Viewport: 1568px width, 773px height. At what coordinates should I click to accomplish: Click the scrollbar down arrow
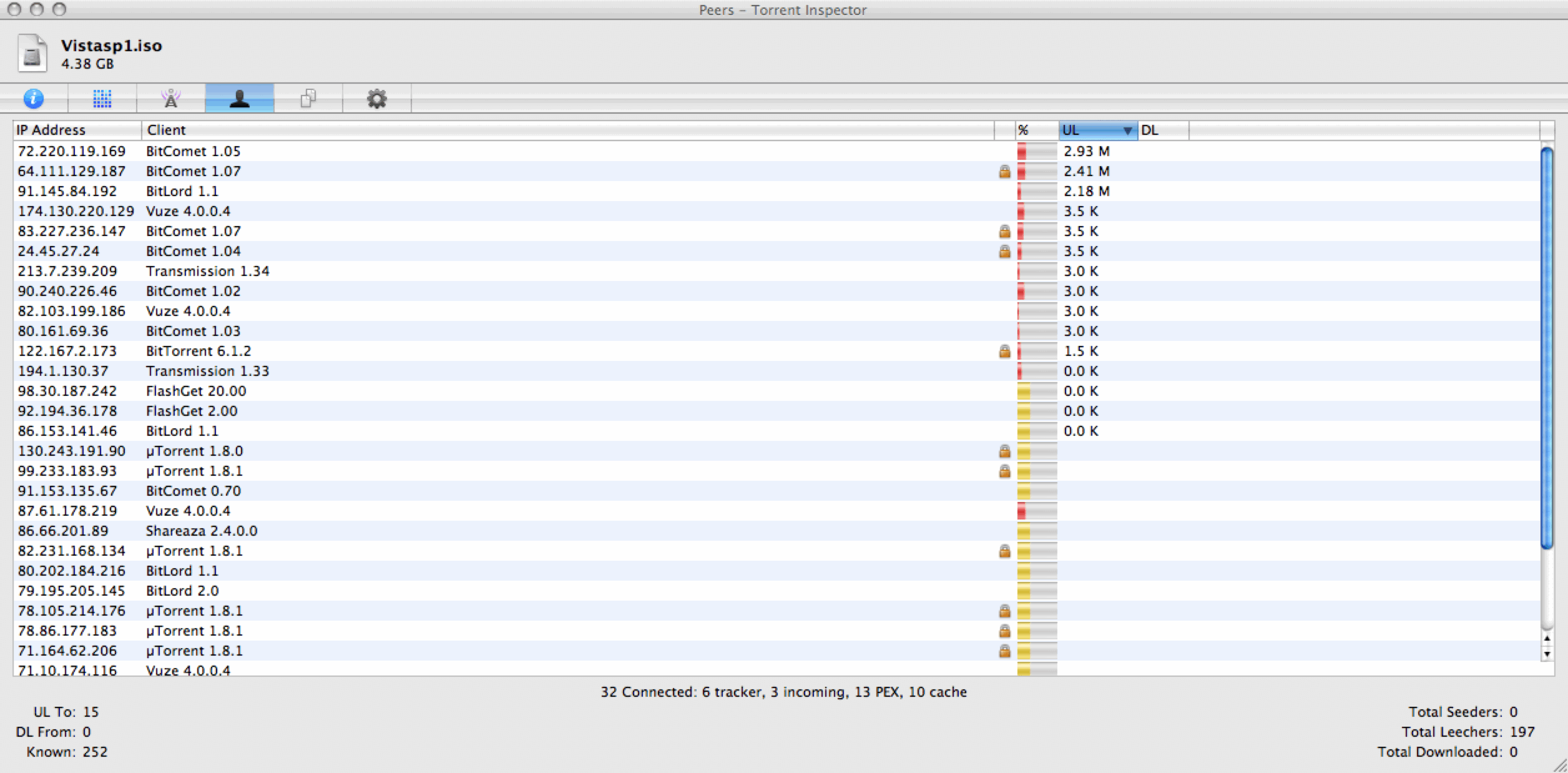1547,654
